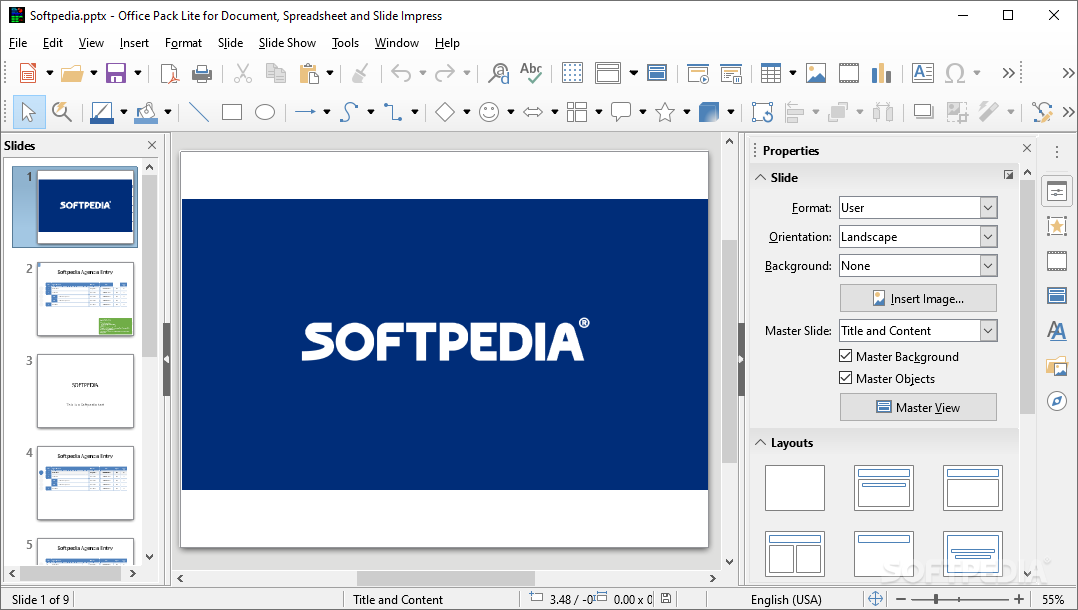Open the Styles sidebar icon

pos(1057,331)
